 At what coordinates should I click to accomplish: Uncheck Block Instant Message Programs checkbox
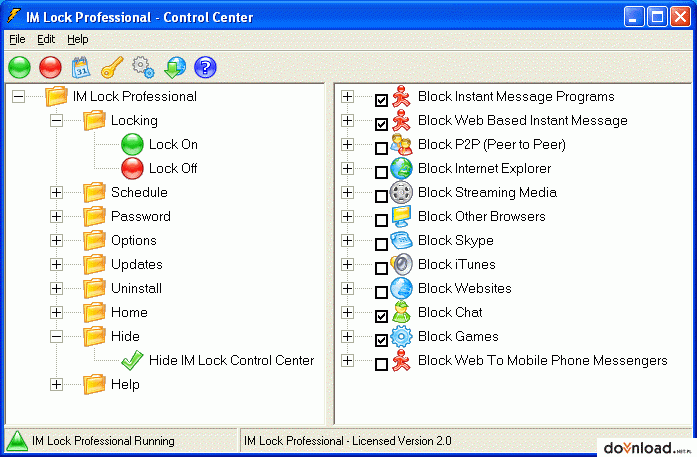381,100
